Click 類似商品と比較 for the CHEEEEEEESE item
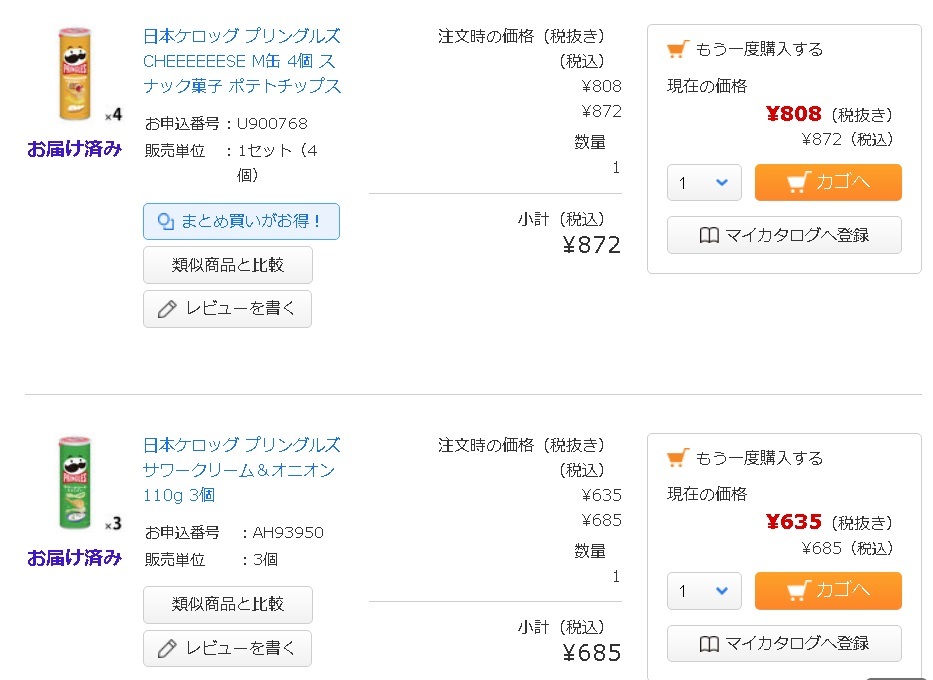Image resolution: width=933 pixels, height=680 pixels. click(227, 265)
